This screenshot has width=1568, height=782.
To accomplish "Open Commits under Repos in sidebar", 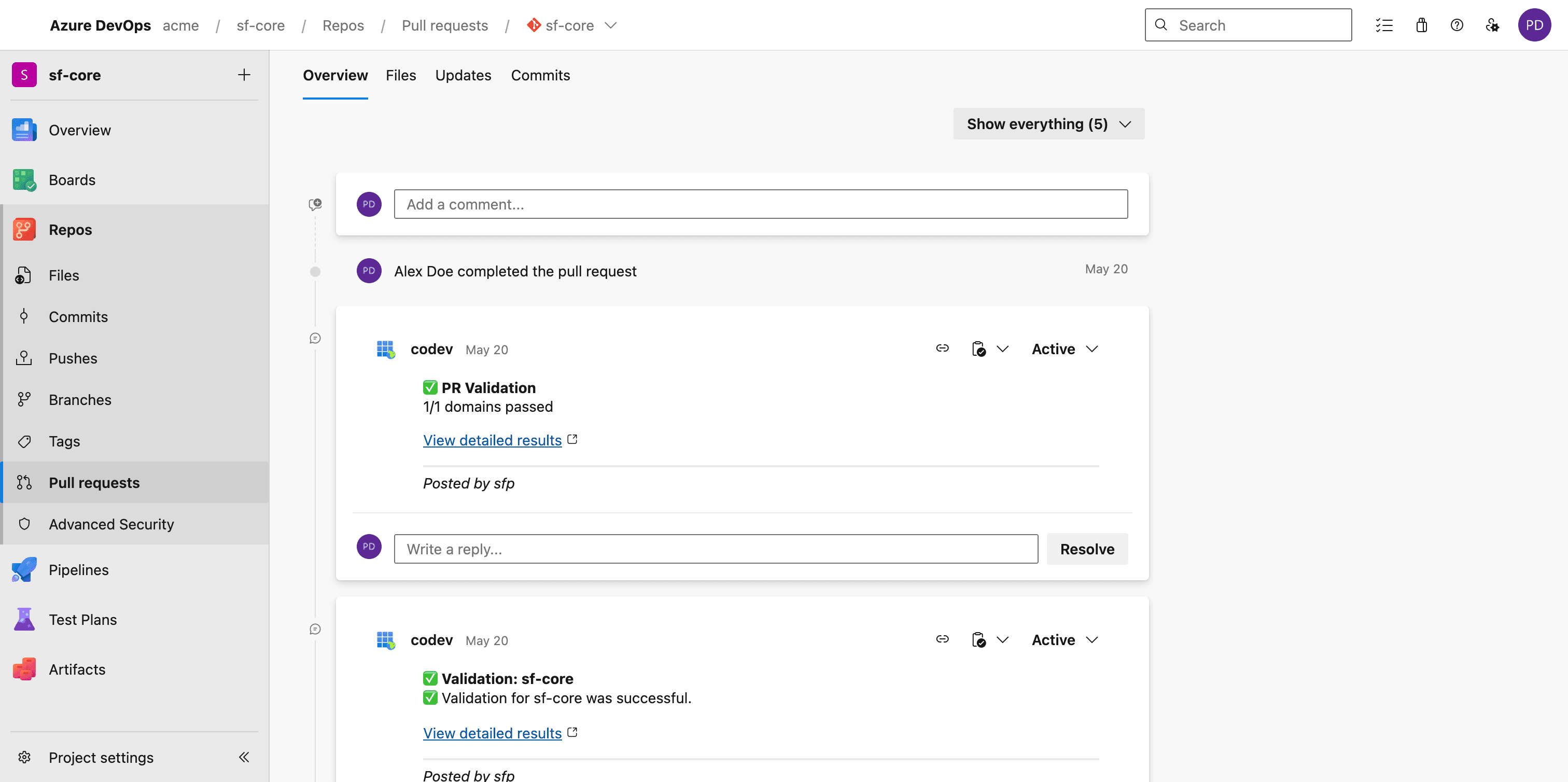I will 134,316.
